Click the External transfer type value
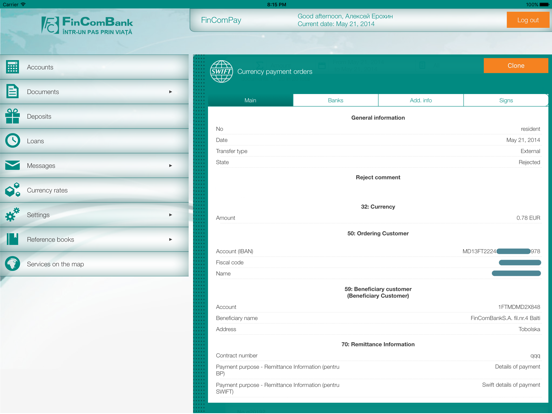 530,151
